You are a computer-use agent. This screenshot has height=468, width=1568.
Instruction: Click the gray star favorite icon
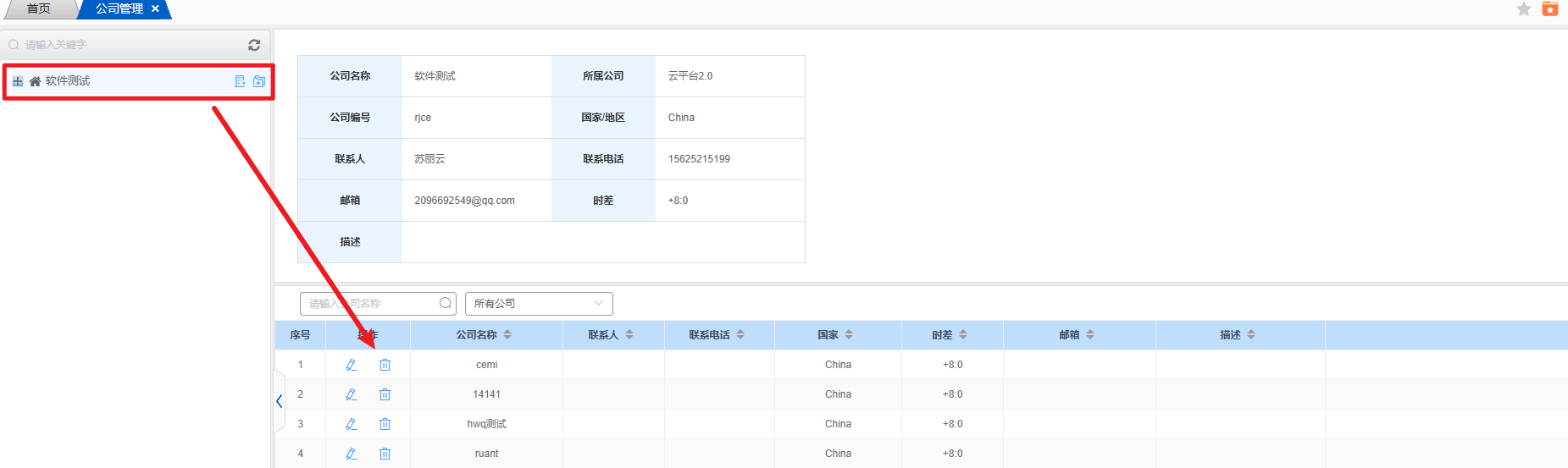(x=1524, y=9)
